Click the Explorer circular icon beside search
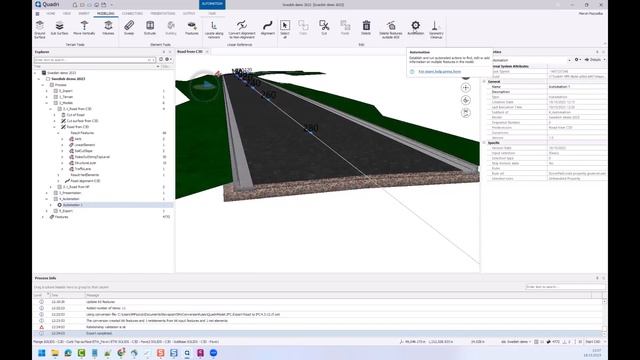The height and width of the screenshot is (360, 640). click(x=161, y=60)
